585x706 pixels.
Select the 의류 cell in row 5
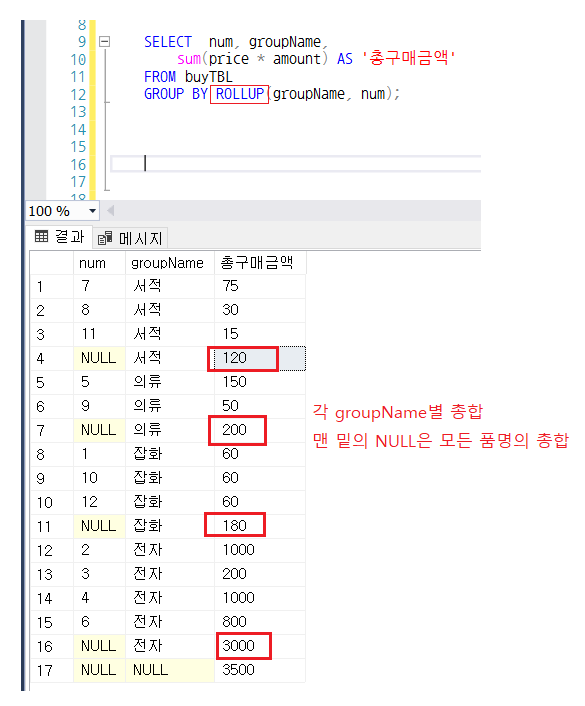click(170, 382)
